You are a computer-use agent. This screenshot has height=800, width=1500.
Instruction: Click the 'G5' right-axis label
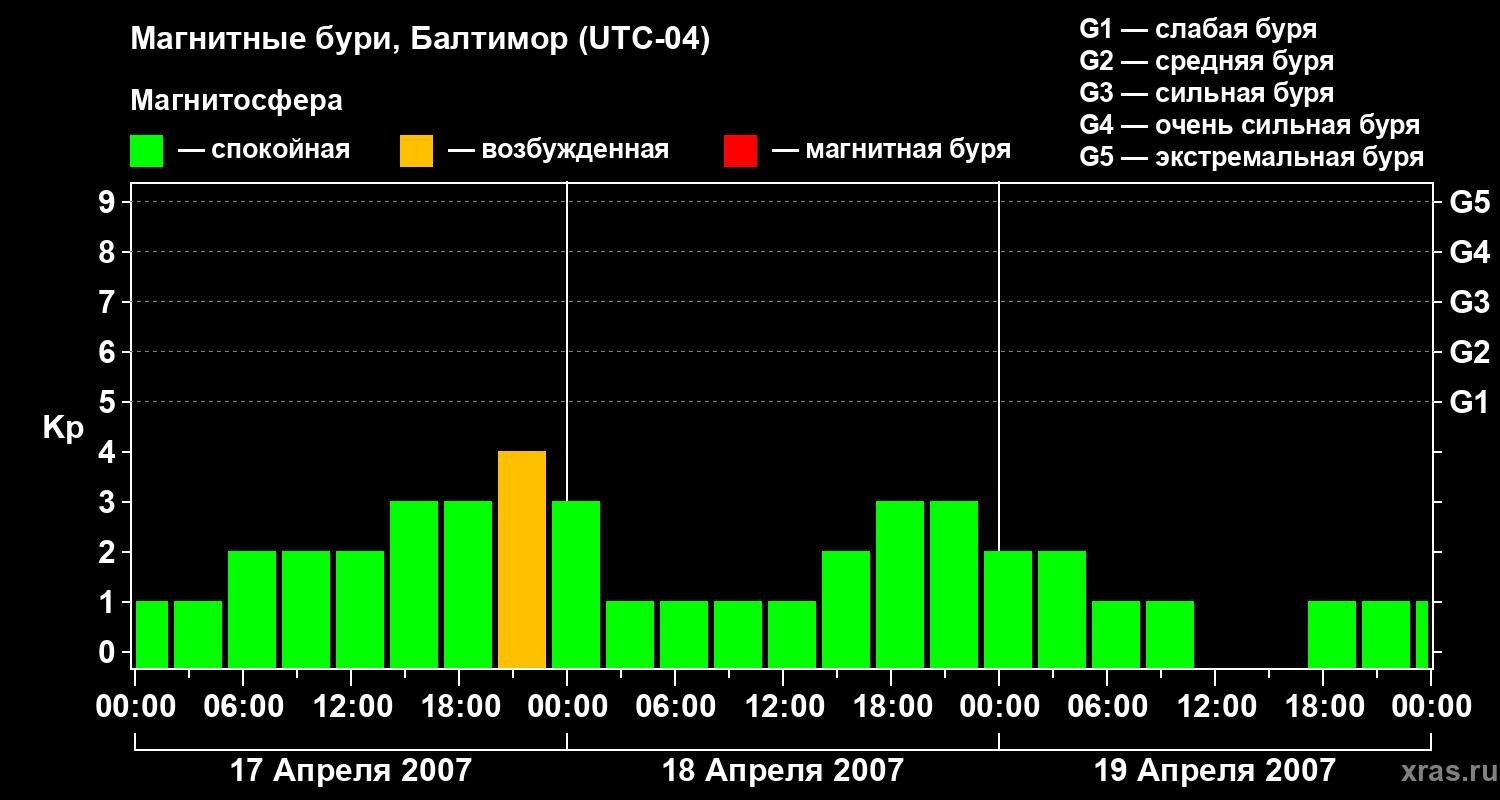pyautogui.click(x=1470, y=202)
